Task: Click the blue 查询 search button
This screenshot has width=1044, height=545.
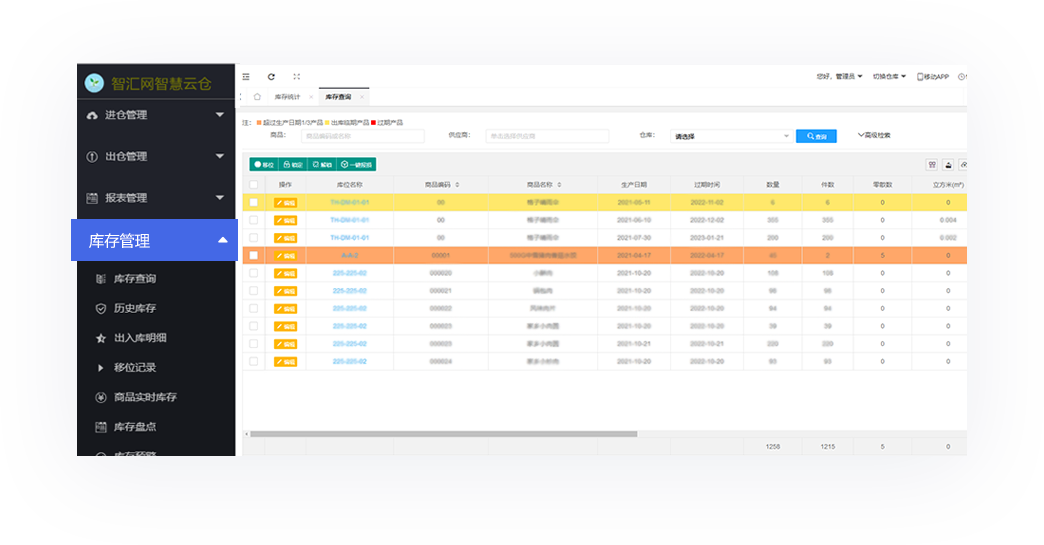Action: tap(816, 136)
